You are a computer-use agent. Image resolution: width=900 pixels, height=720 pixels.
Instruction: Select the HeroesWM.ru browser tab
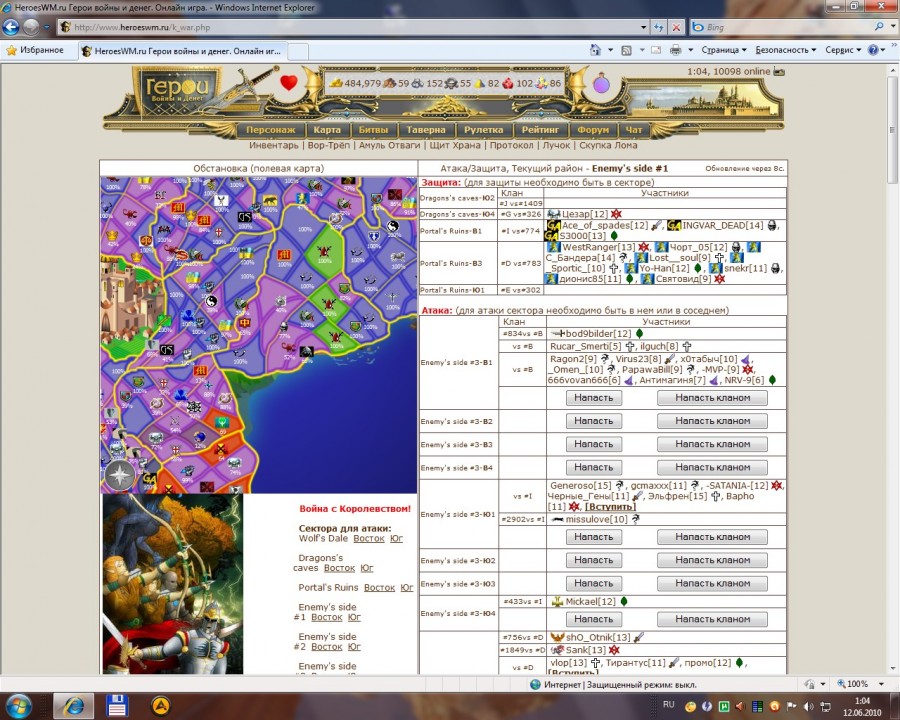pos(183,51)
